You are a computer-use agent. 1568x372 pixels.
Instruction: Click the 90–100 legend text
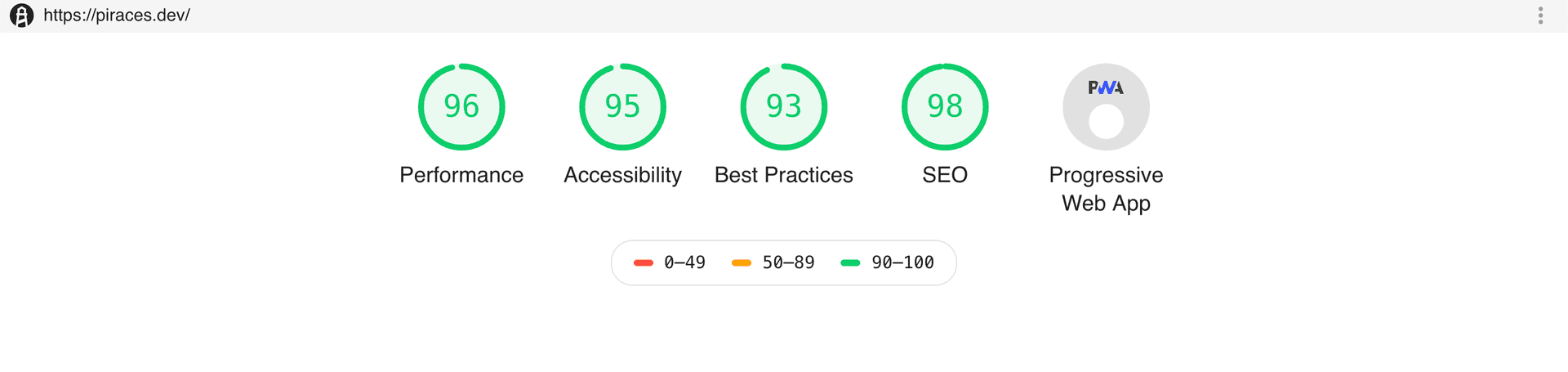tap(902, 262)
